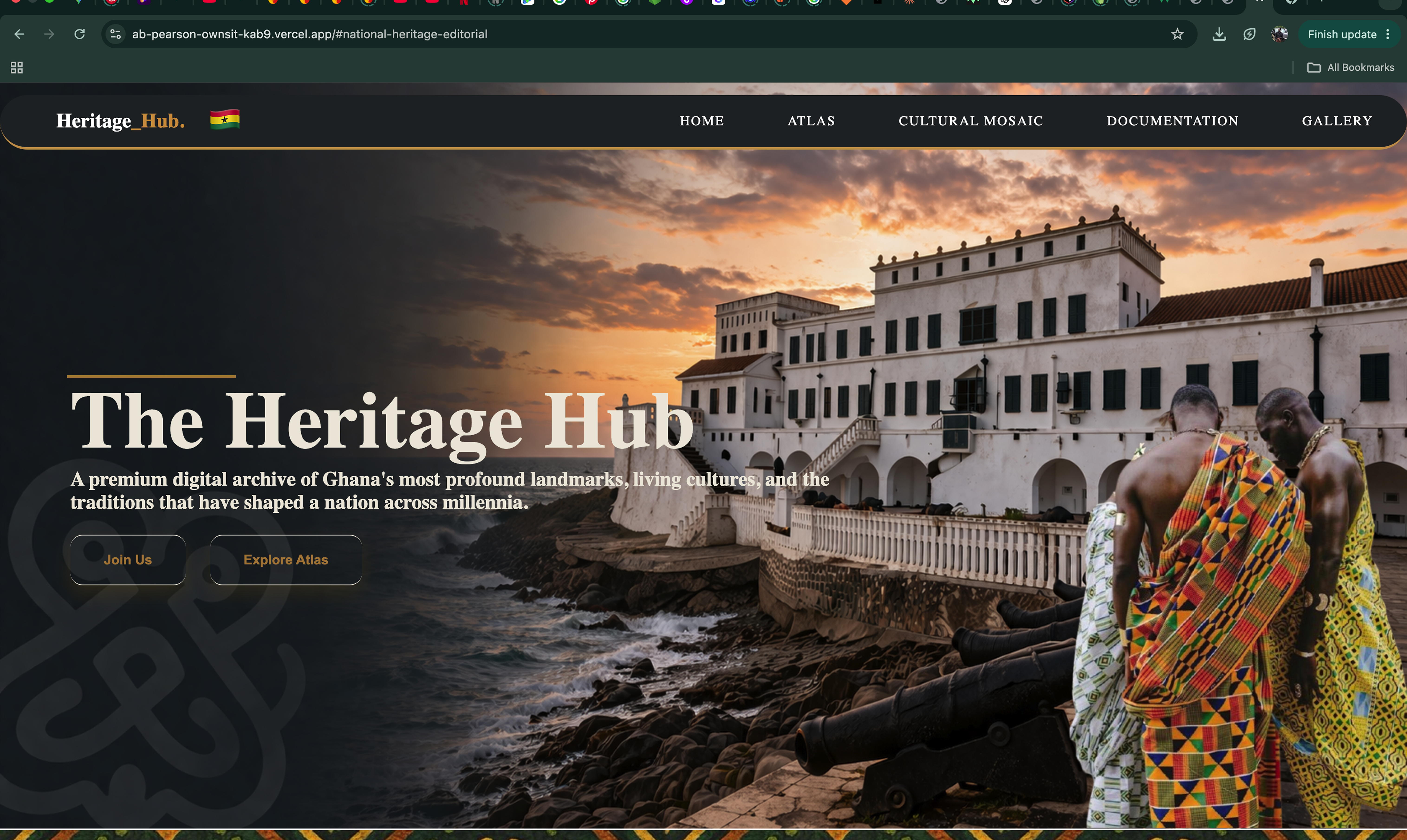Image resolution: width=1407 pixels, height=840 pixels.
Task: Click the Join Us button
Action: pyautogui.click(x=128, y=559)
